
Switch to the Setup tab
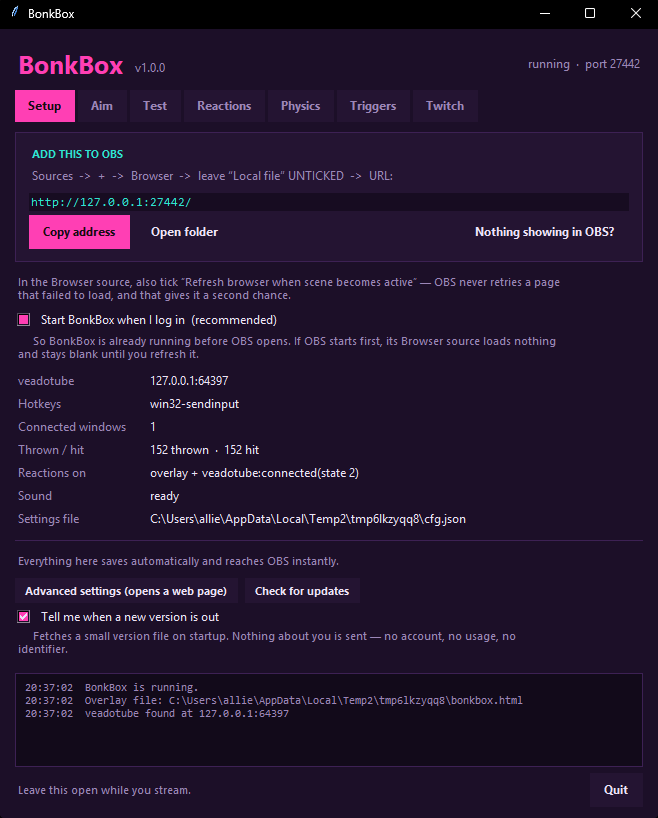pyautogui.click(x=45, y=106)
